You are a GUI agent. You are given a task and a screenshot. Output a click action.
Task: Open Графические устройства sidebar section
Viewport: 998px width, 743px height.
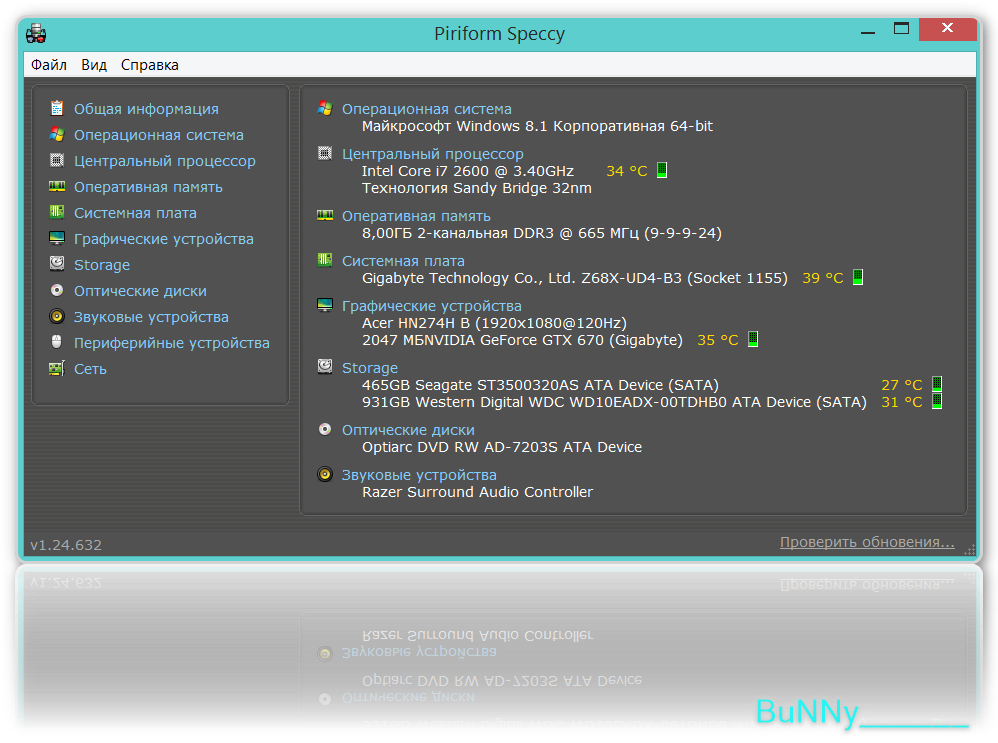[164, 239]
